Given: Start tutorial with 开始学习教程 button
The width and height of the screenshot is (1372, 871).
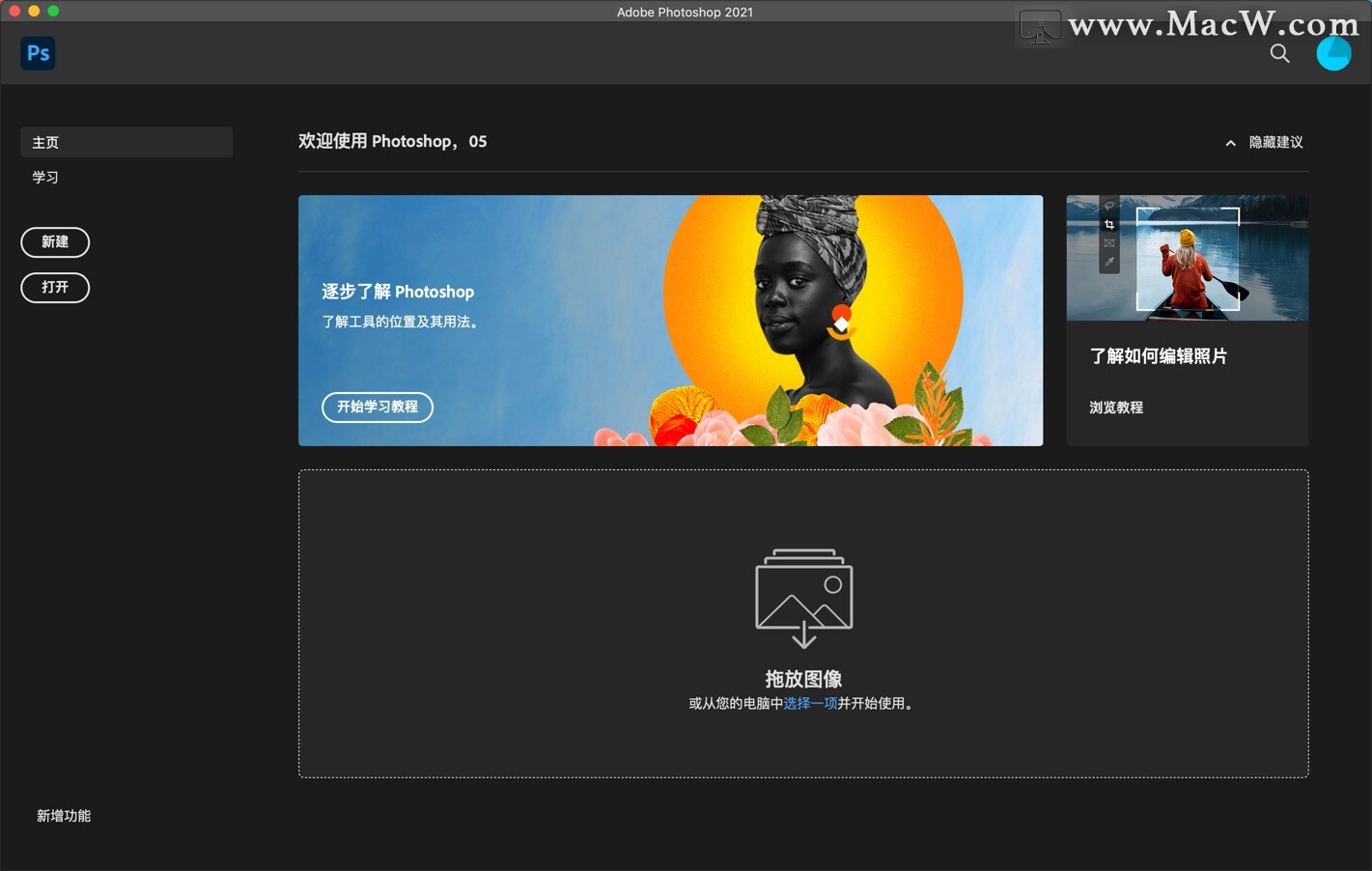Looking at the screenshot, I should (x=378, y=407).
